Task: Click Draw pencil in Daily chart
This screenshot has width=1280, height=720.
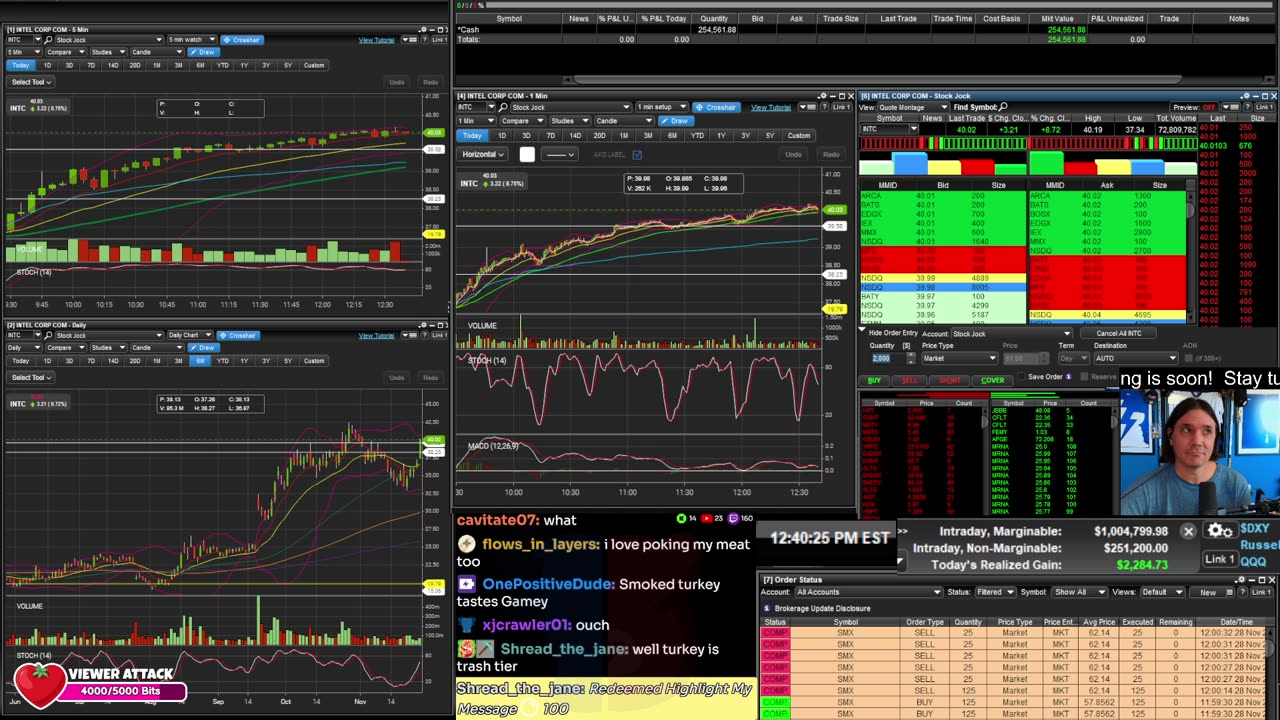Action: coord(205,347)
